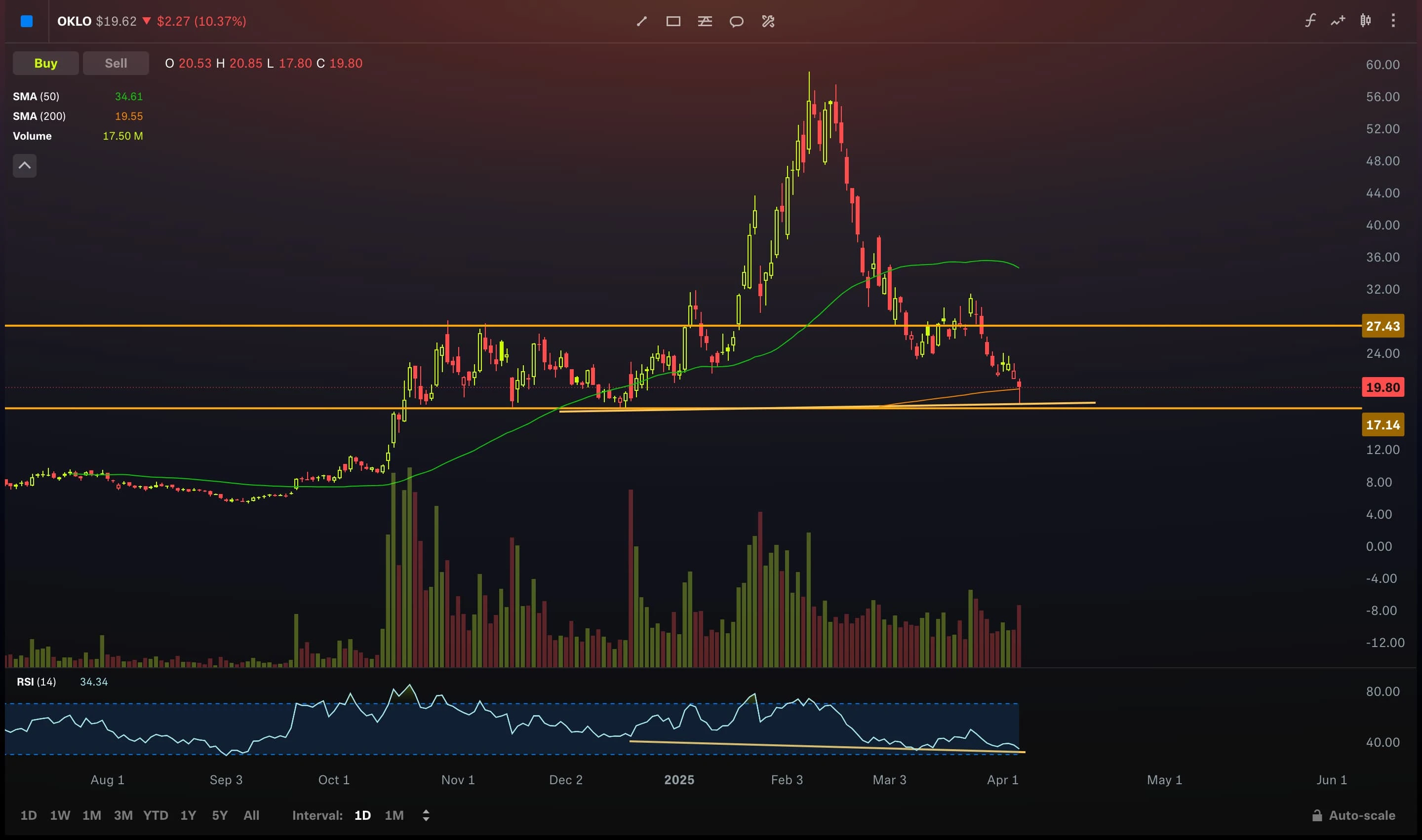Open the three-dot more options menu
Image resolution: width=1422 pixels, height=840 pixels.
pos(1393,21)
